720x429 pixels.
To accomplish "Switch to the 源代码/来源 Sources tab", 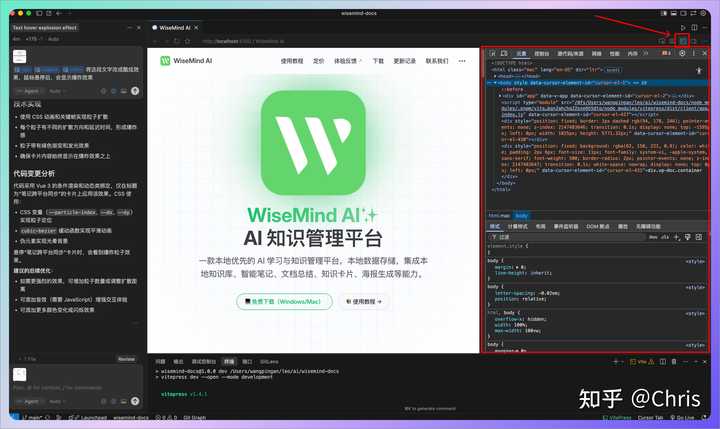I will click(570, 54).
